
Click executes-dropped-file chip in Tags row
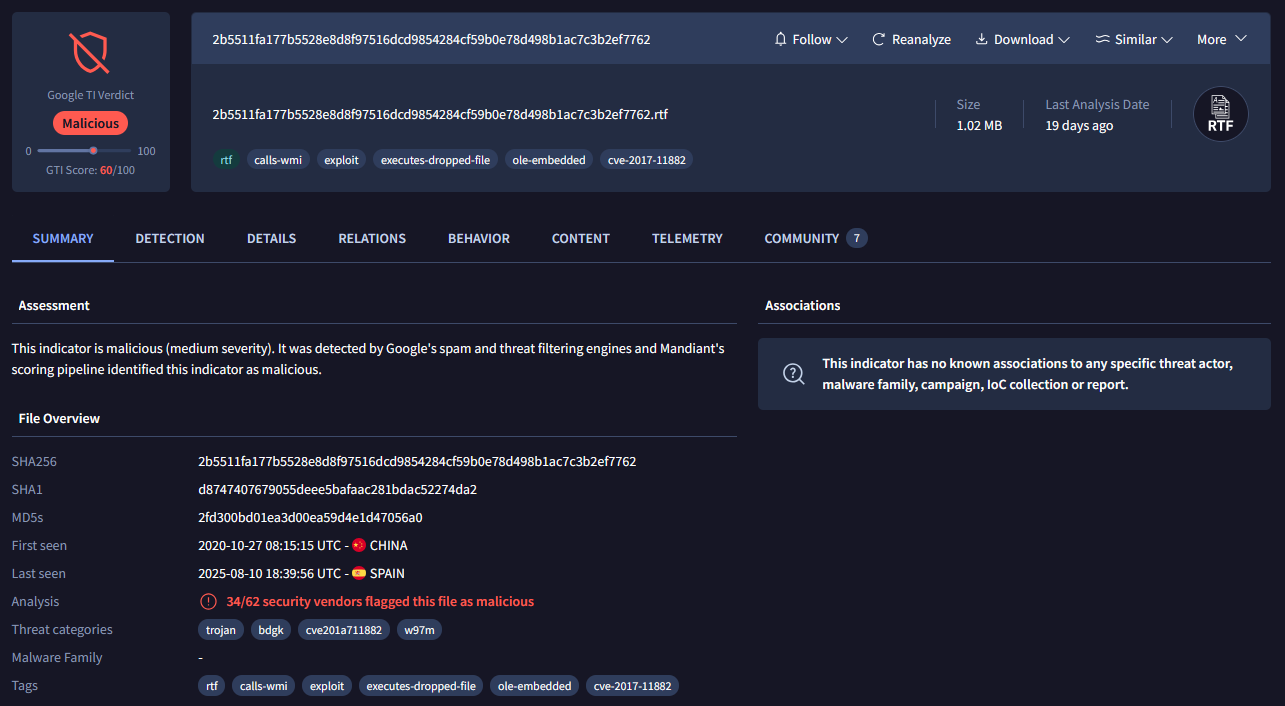pyautogui.click(x=421, y=685)
